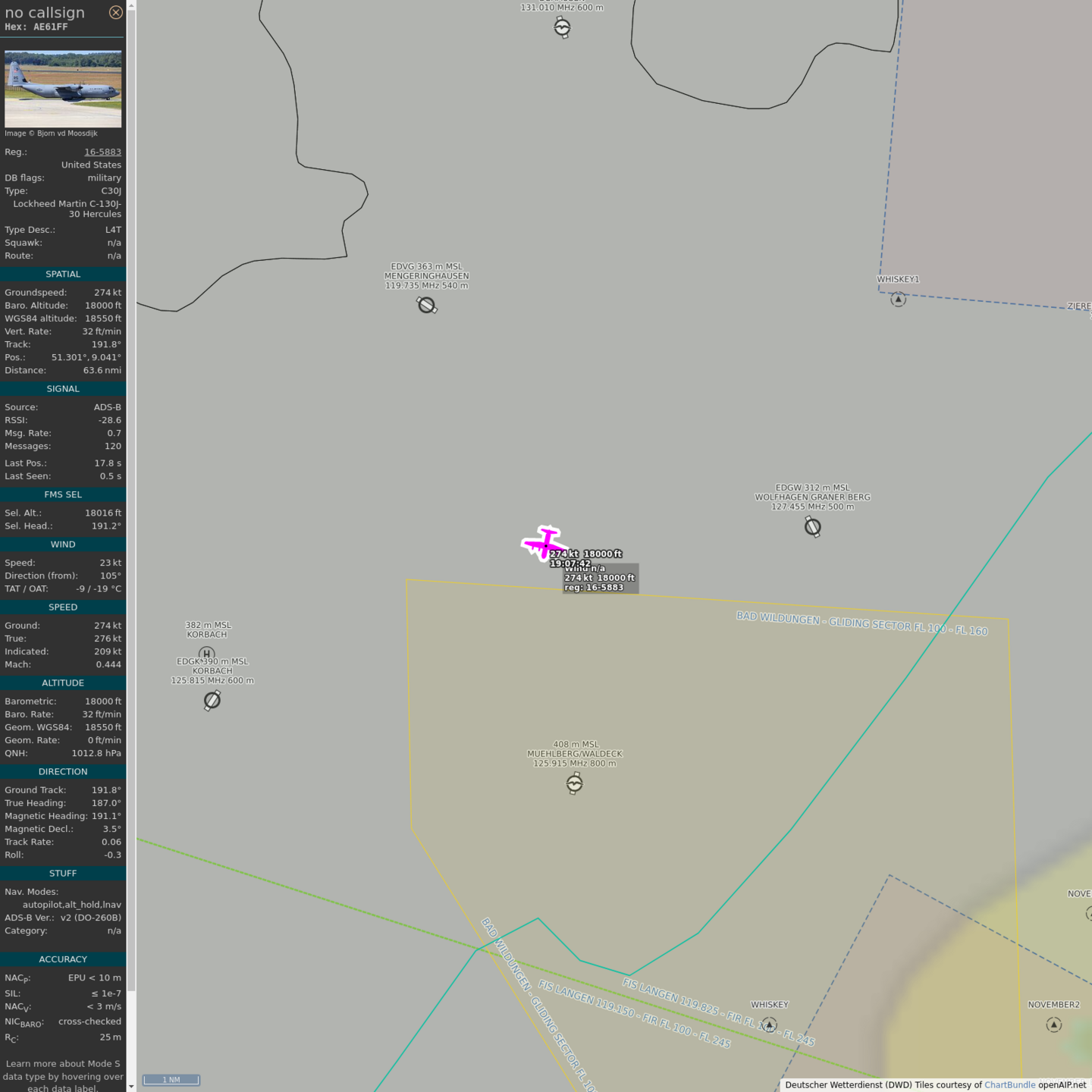Open the aircraft photo thumbnail

click(63, 89)
